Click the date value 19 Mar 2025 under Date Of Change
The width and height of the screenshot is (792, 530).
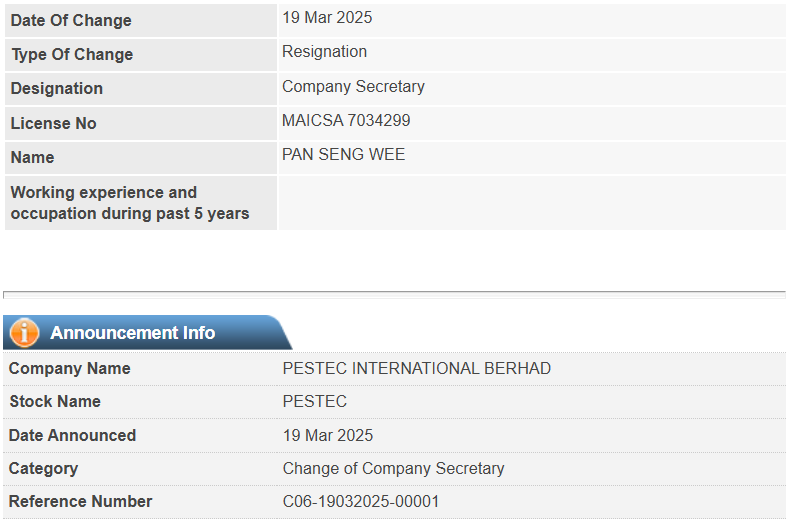click(327, 18)
